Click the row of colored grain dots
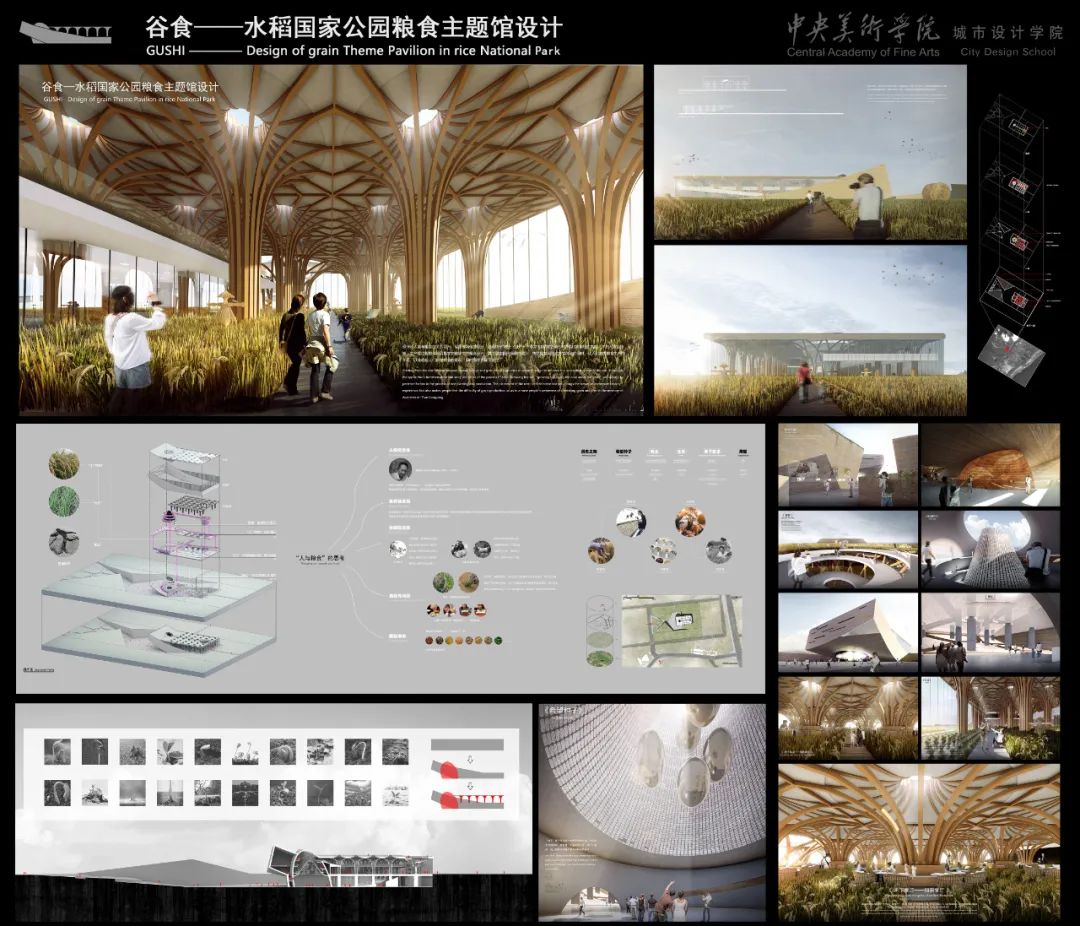 [463, 640]
